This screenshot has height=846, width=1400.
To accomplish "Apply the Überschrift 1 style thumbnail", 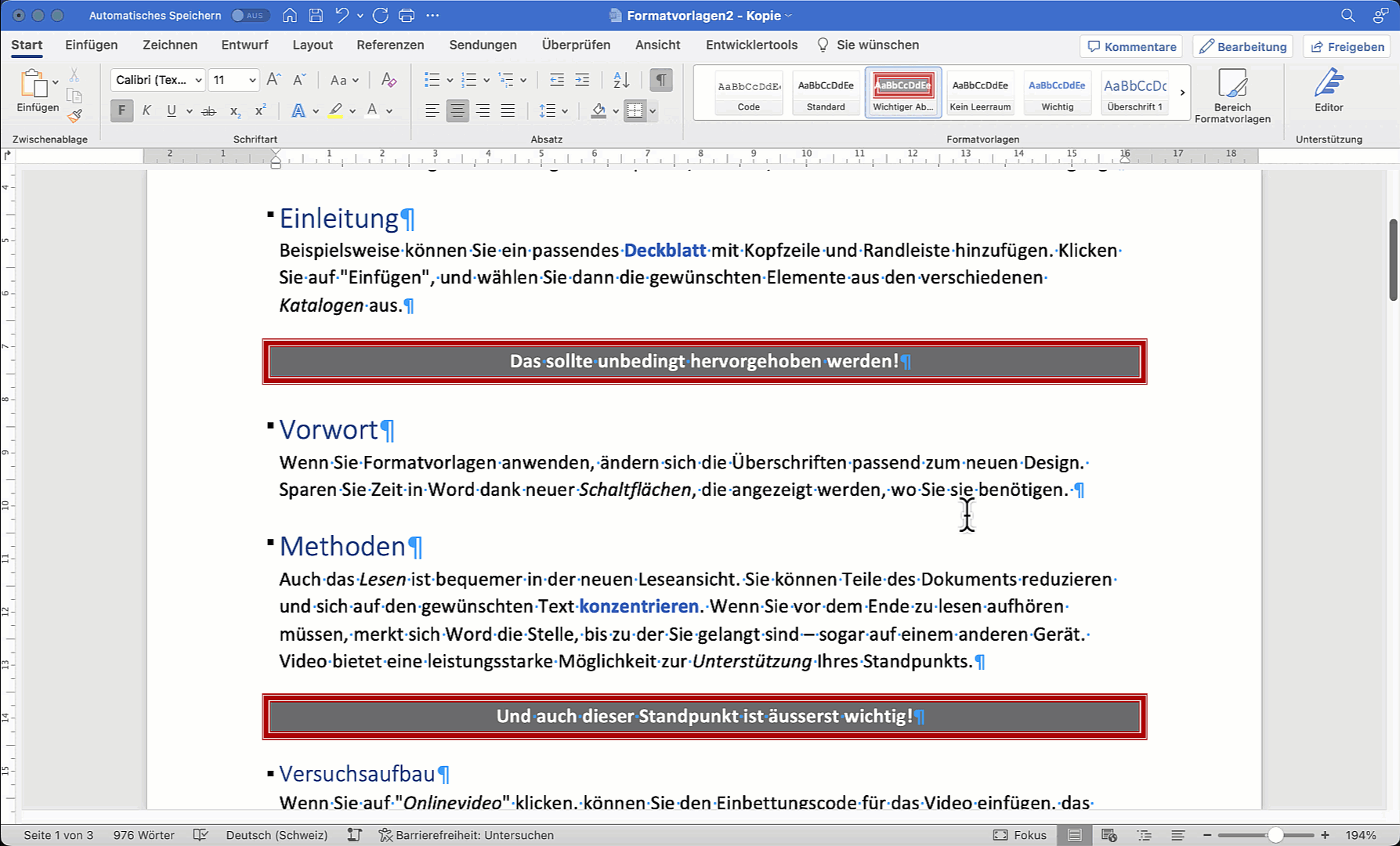I will point(1134,92).
